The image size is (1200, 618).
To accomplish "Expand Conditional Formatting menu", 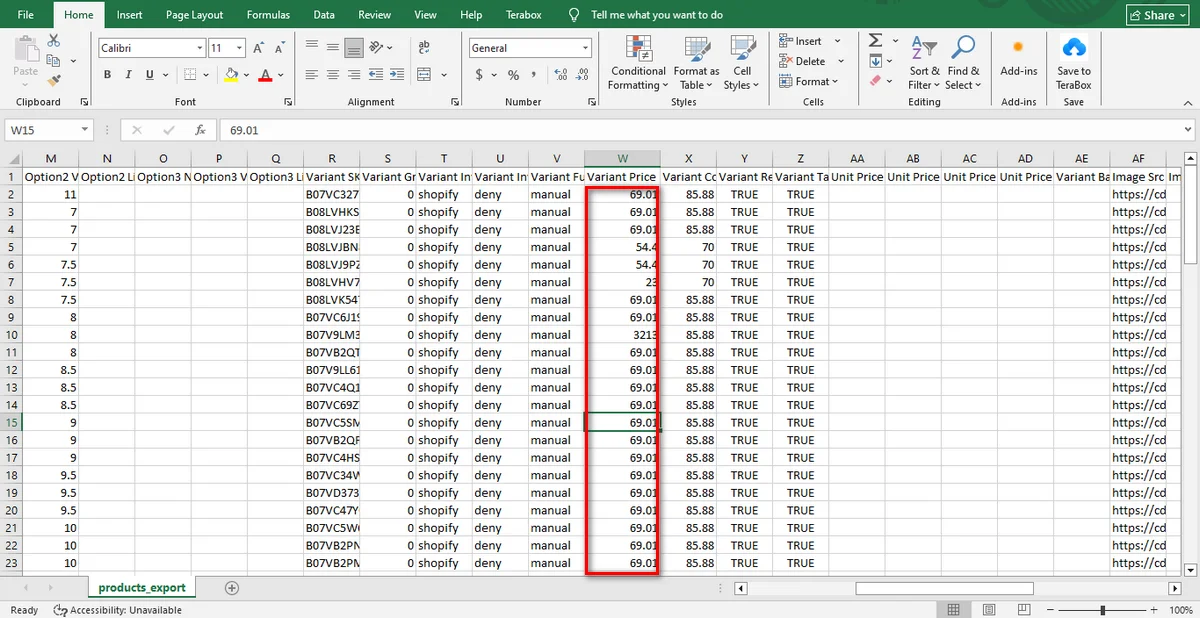I will [638, 62].
